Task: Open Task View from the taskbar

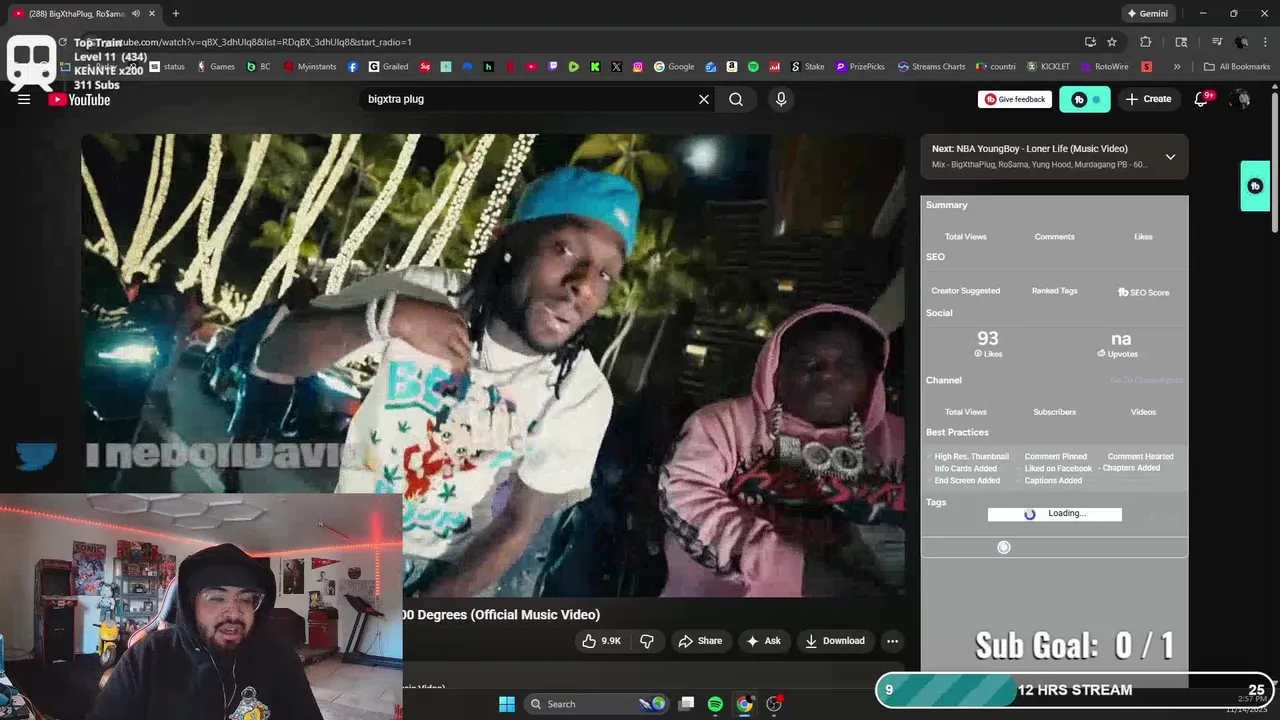Action: (x=686, y=704)
